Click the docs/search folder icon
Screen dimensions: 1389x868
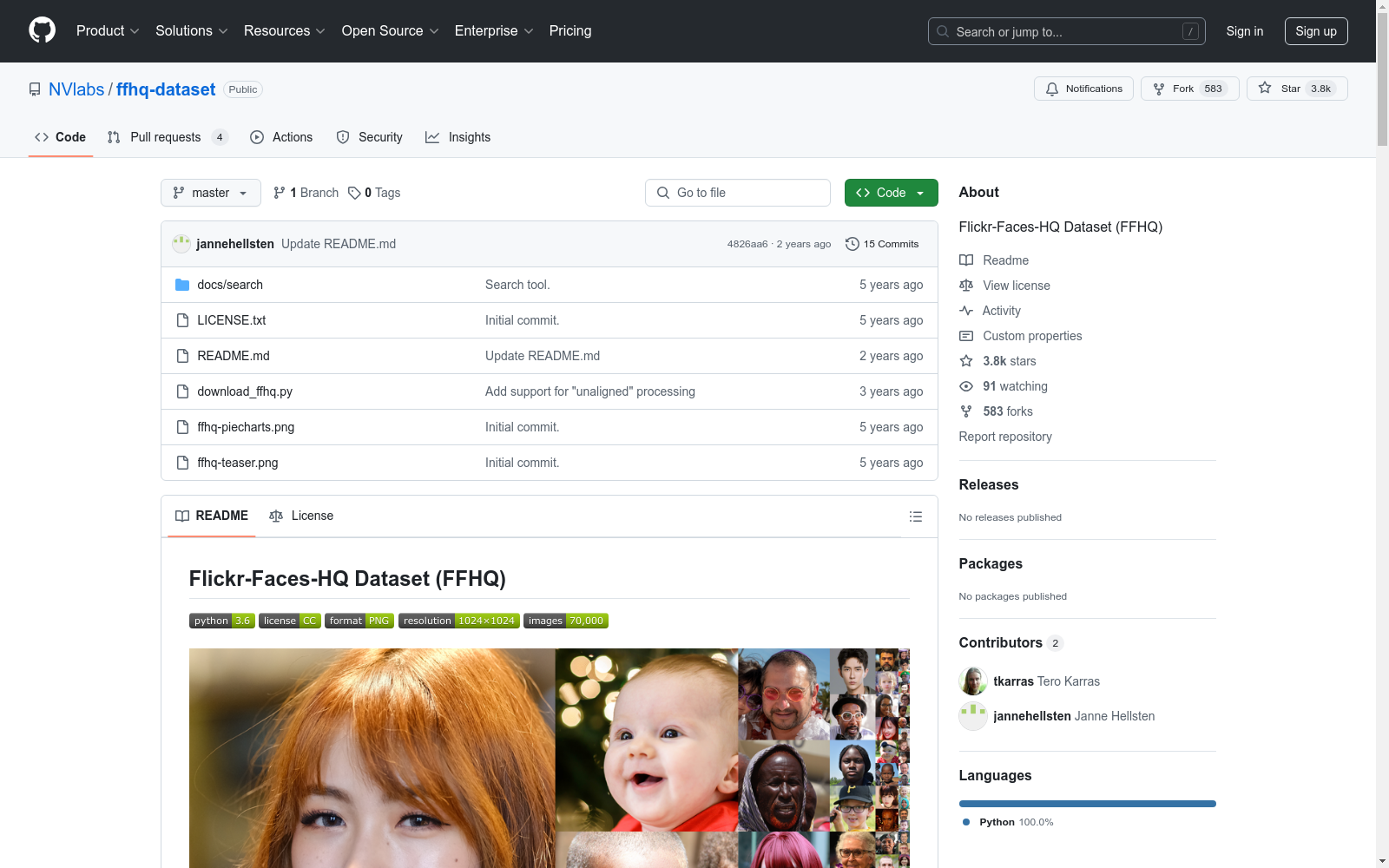(182, 285)
